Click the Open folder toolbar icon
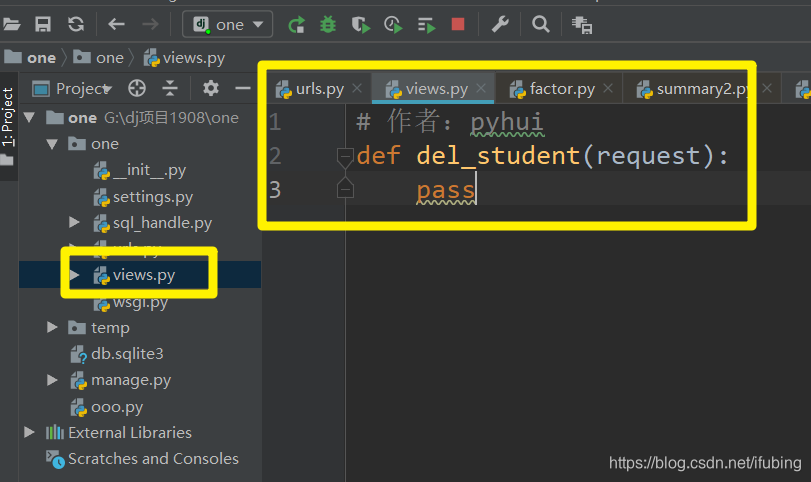 [x=11, y=24]
